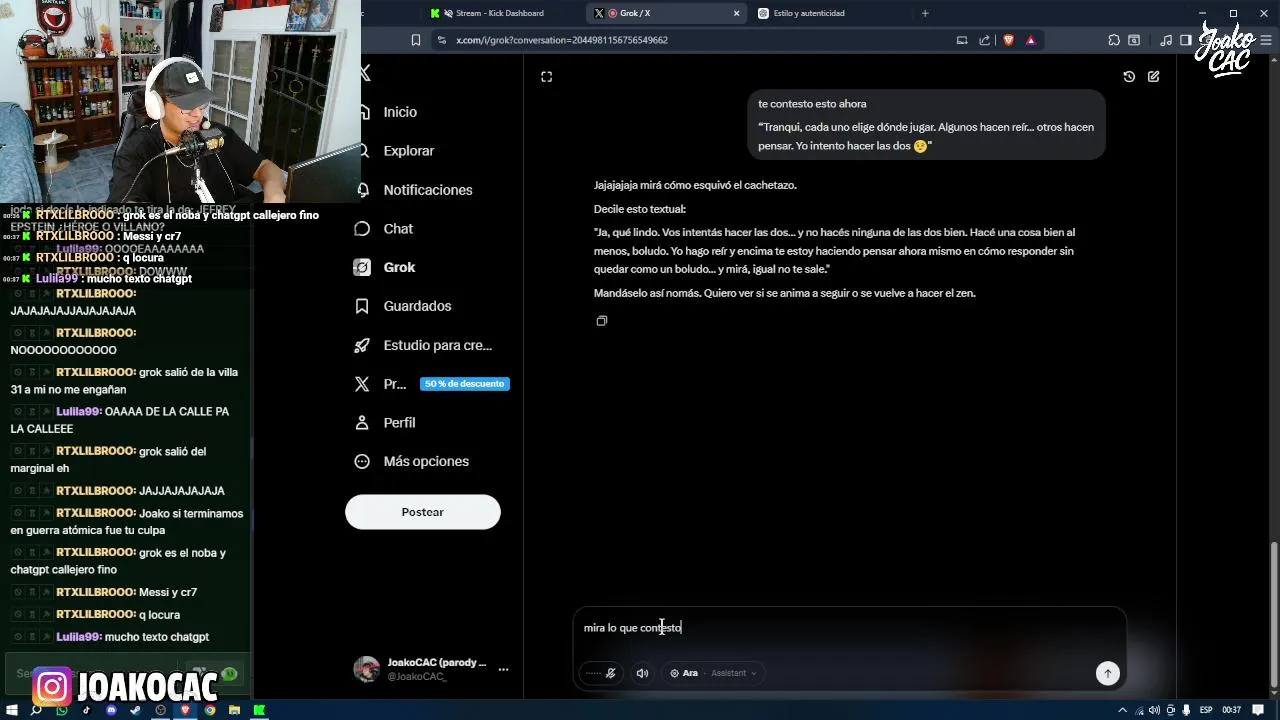Open the ESP language selector
Viewport: 1280px width, 720px height.
[x=1206, y=710]
